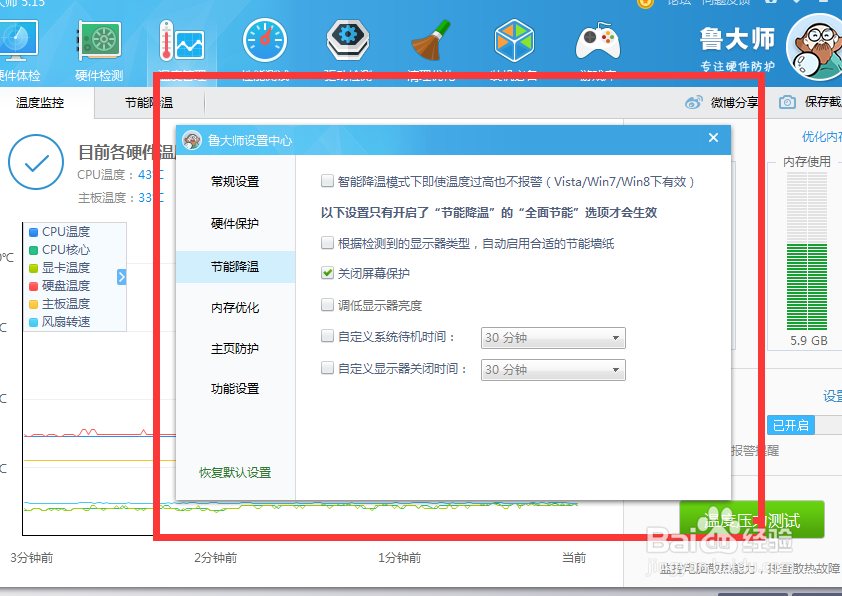842x596 pixels.
Task: Open the driver detection gear icon
Action: click(x=347, y=40)
